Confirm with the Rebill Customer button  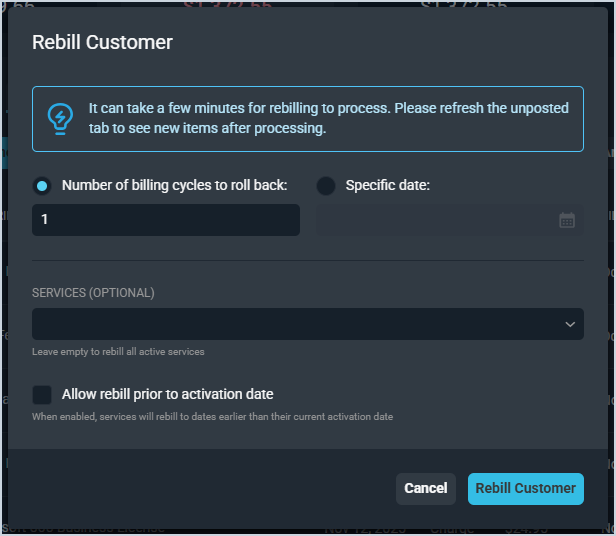pos(525,488)
